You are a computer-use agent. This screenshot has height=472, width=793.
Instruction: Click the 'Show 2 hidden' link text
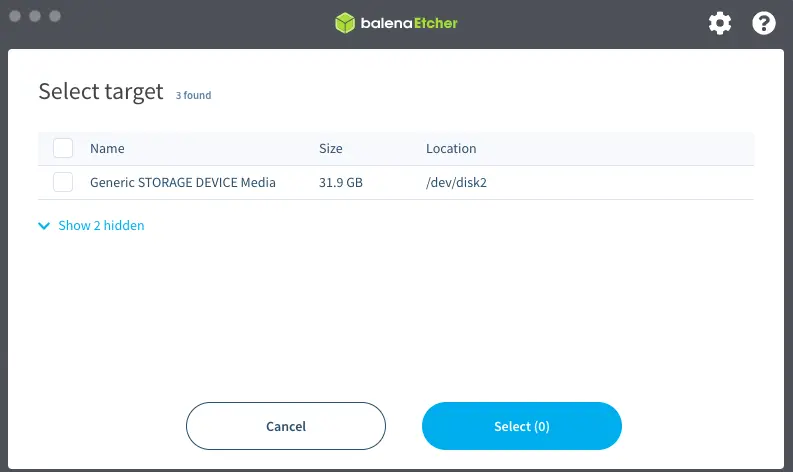[x=101, y=226]
